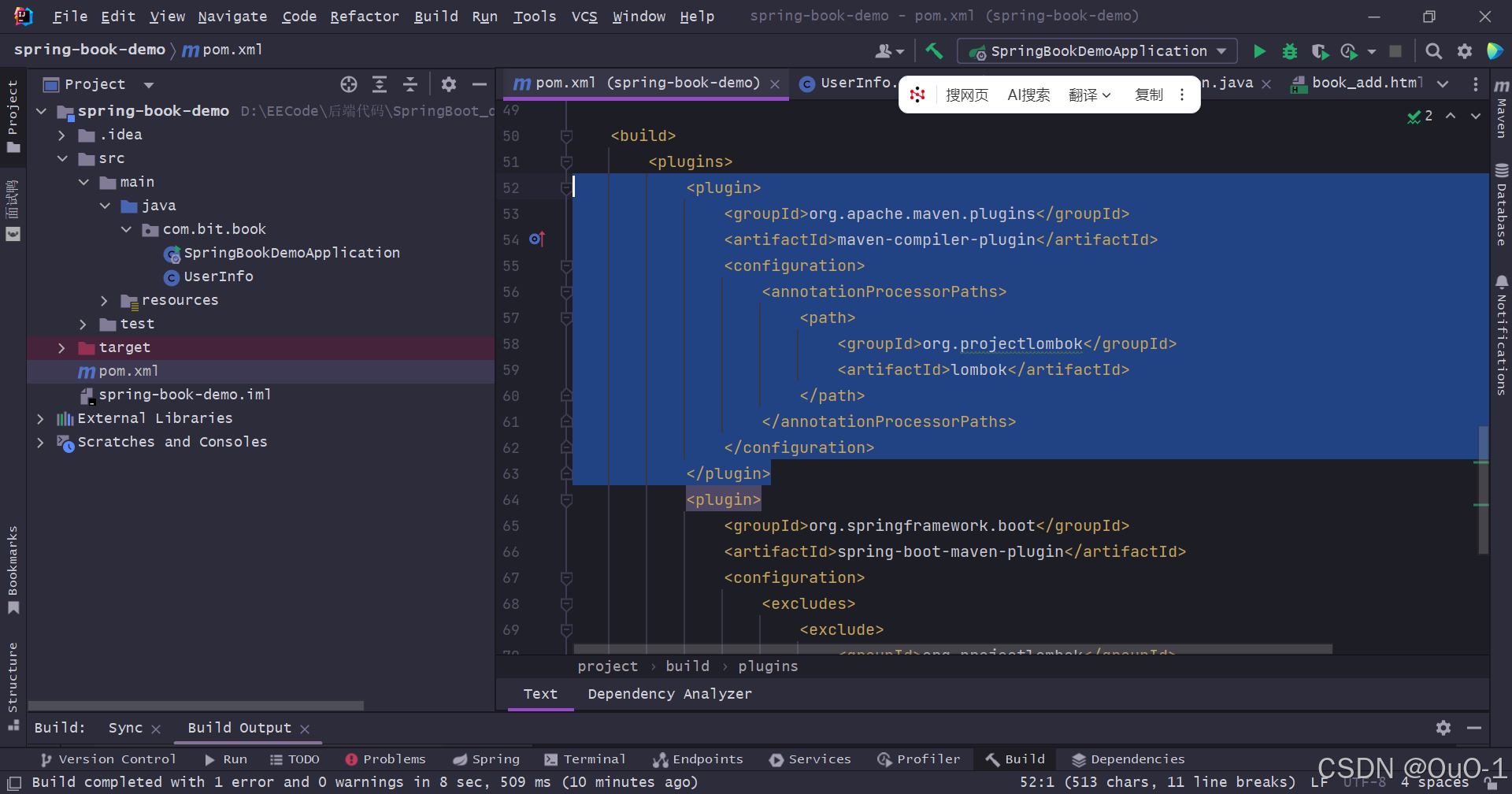Click the editor tabs more-options kebab
The image size is (1512, 794).
1475,83
